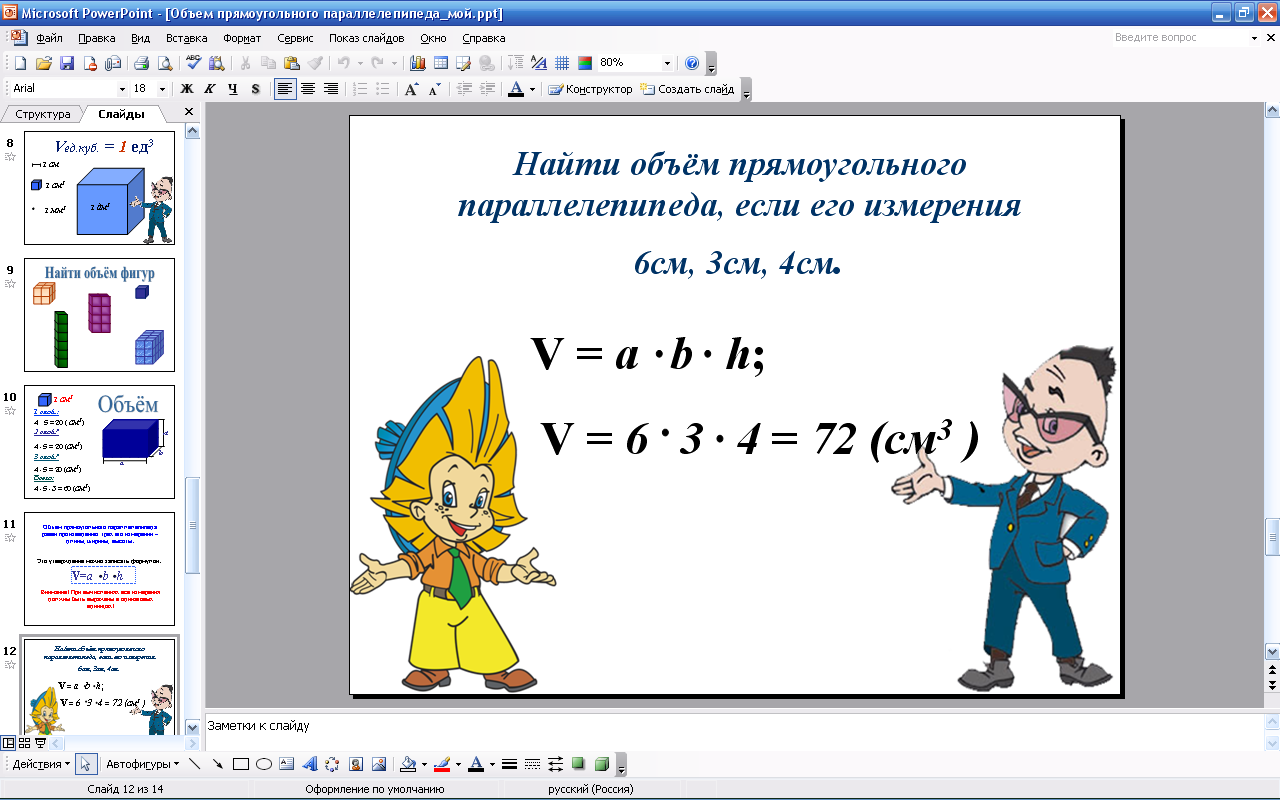Screen dimensions: 1280x800
Task: Insert a diagram or organization chart
Action: point(333,764)
